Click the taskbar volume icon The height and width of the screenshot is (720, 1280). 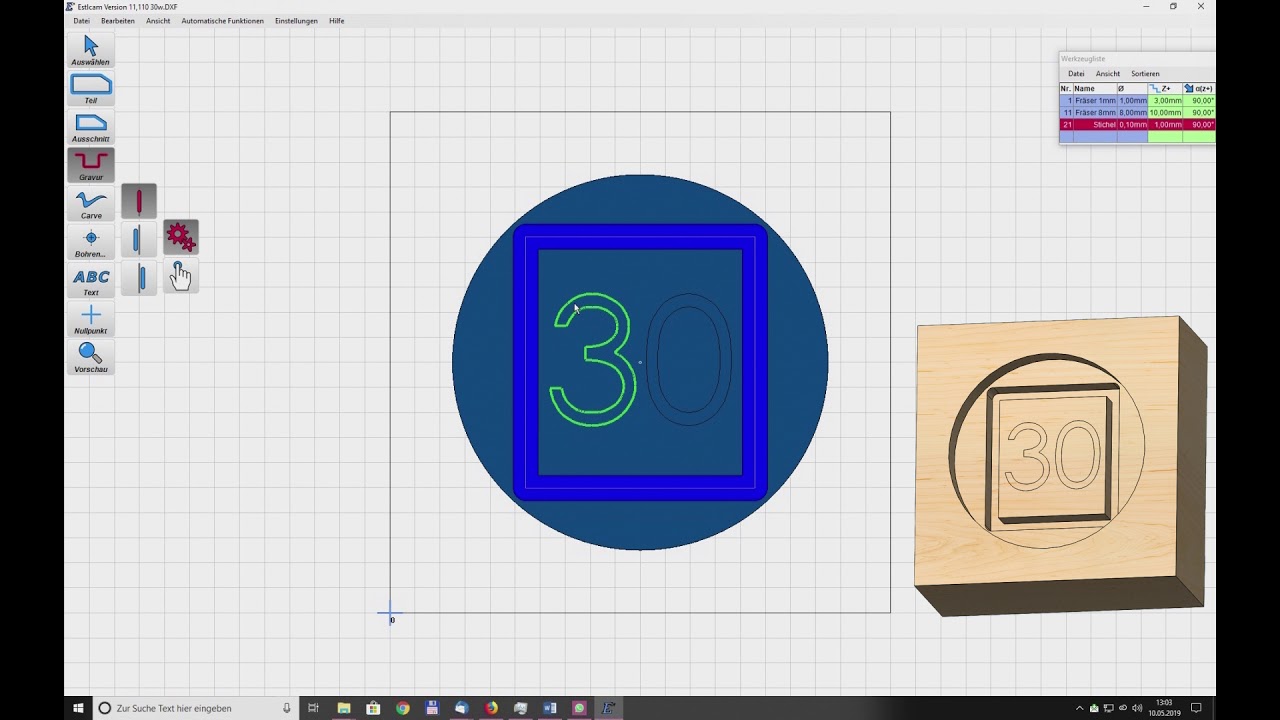[1137, 708]
